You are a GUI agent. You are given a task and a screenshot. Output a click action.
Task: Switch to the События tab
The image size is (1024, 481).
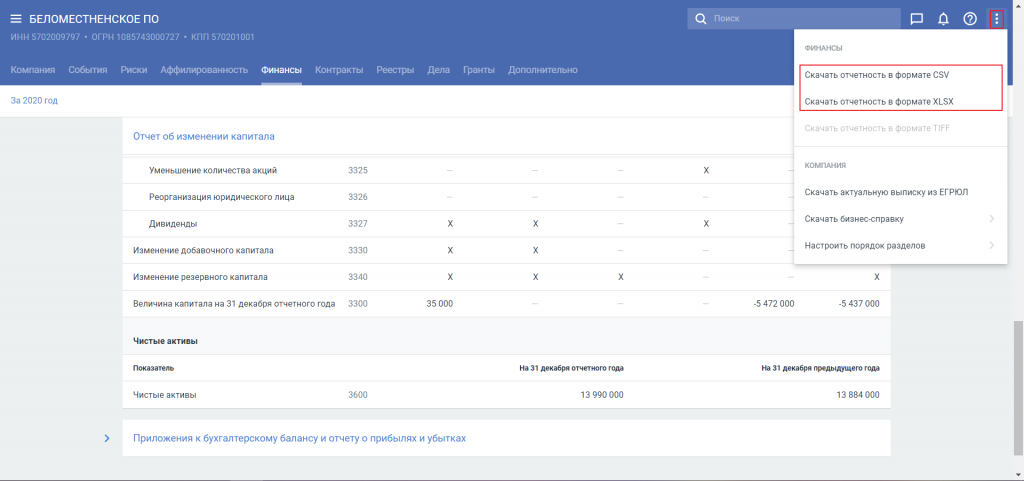coord(88,70)
